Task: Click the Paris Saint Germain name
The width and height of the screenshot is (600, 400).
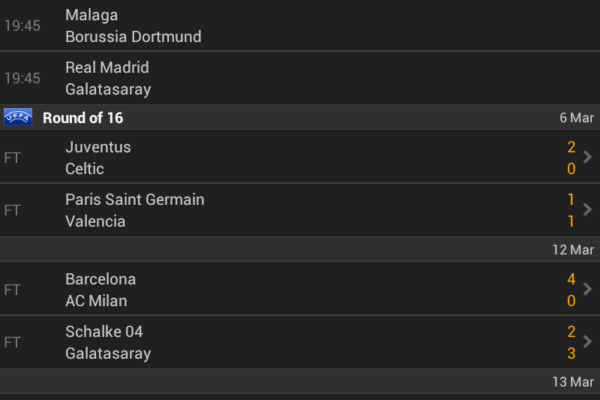Action: [134, 199]
